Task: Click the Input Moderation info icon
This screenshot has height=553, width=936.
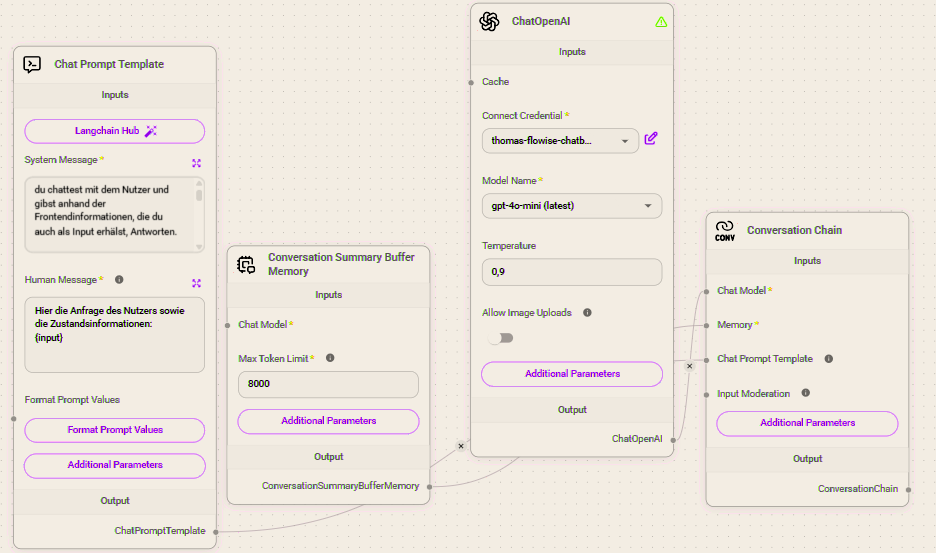Action: pyautogui.click(x=806, y=392)
